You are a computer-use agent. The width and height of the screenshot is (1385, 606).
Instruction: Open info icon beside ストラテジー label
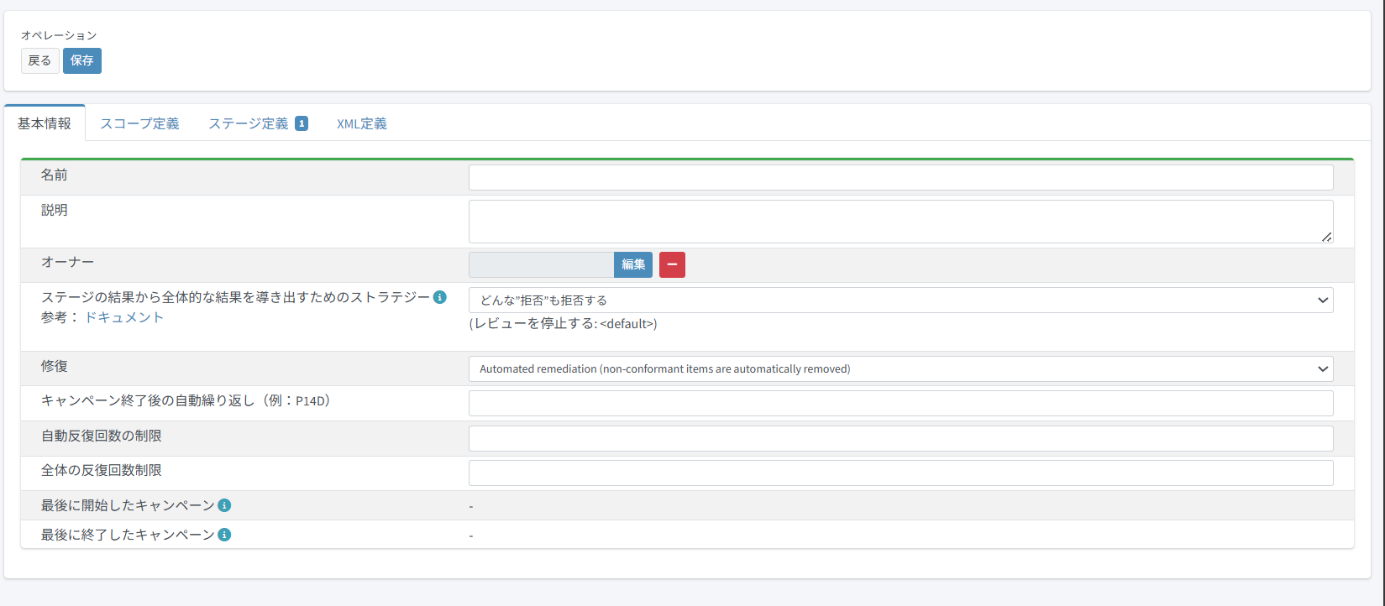coord(440,297)
